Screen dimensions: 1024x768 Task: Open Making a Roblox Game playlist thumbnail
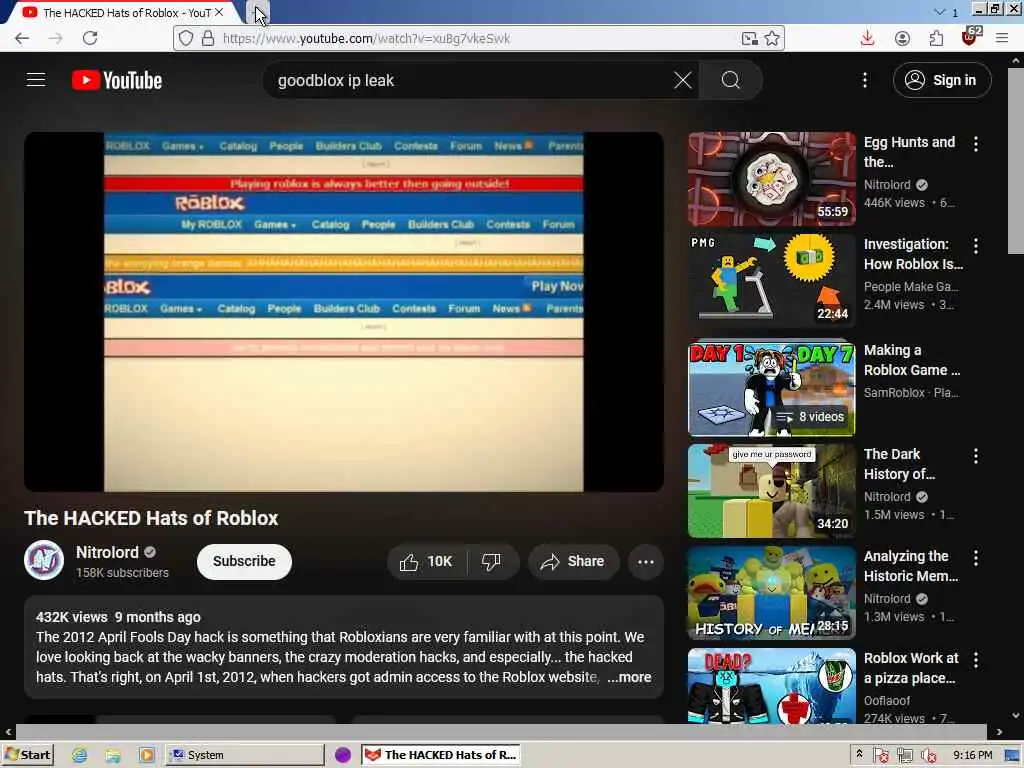(x=771, y=388)
